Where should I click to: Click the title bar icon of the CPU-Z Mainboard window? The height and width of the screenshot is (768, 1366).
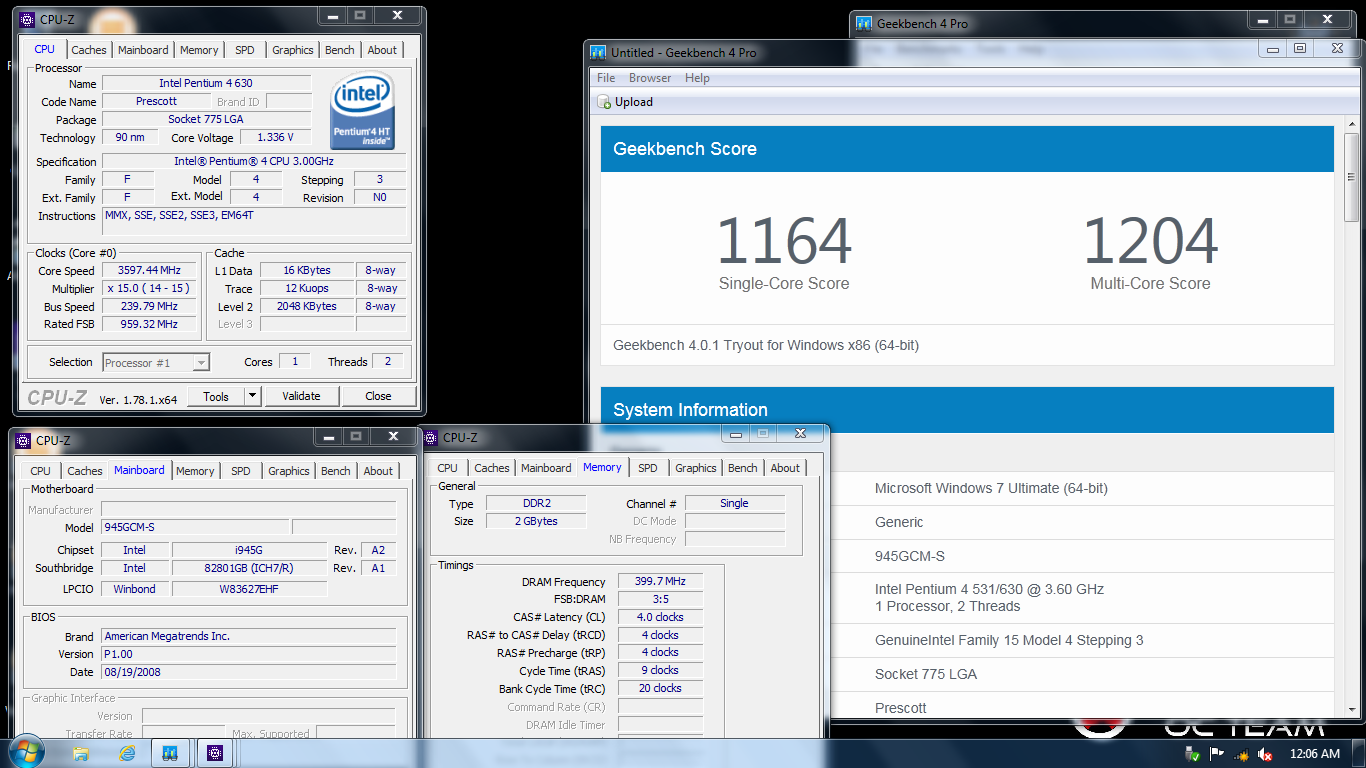click(22, 440)
